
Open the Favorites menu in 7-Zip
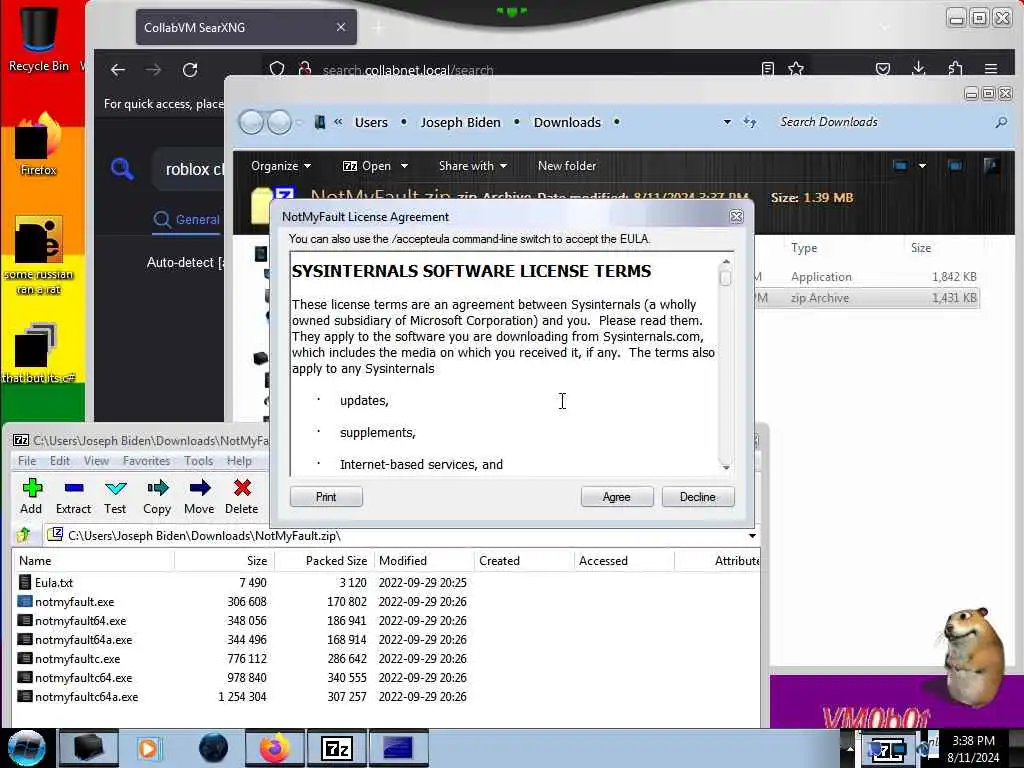(x=146, y=460)
